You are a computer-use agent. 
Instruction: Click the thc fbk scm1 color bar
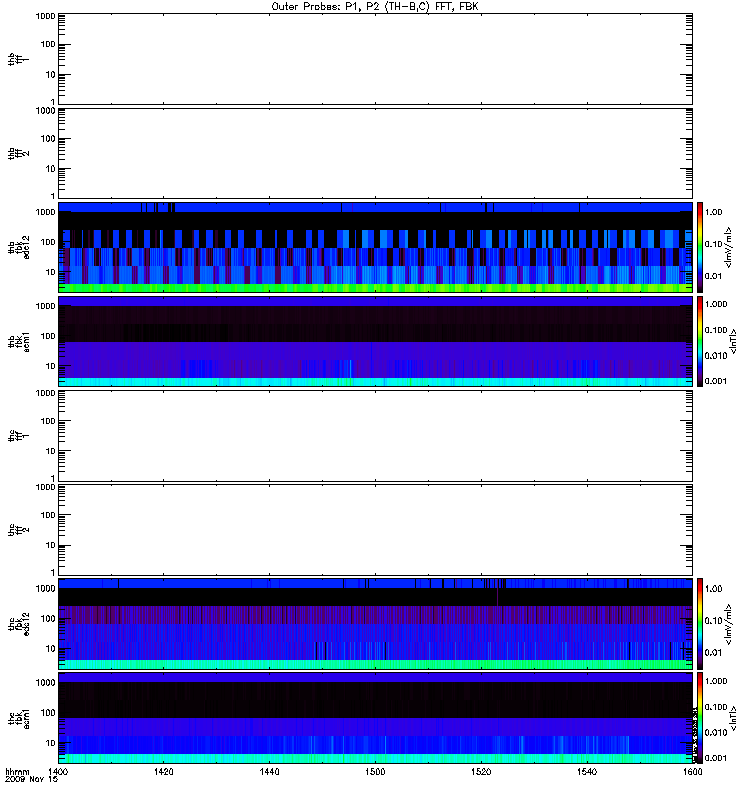pos(700,718)
